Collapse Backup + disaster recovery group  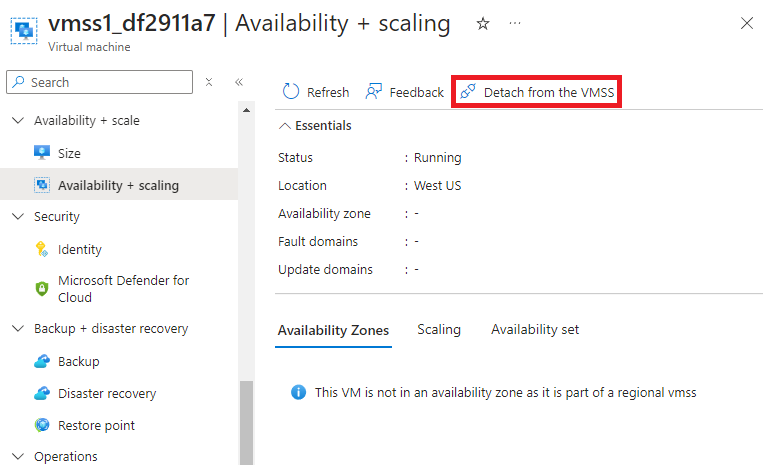(x=18, y=328)
